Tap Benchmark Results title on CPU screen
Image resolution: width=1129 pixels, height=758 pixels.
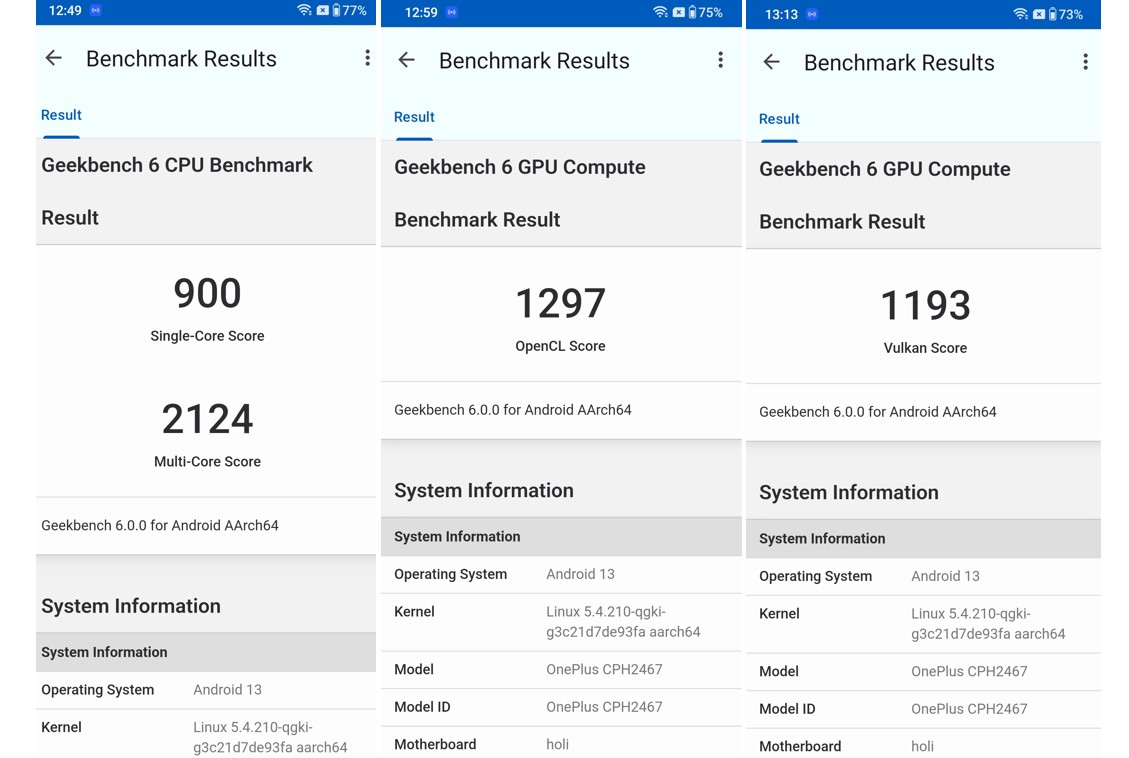point(181,58)
